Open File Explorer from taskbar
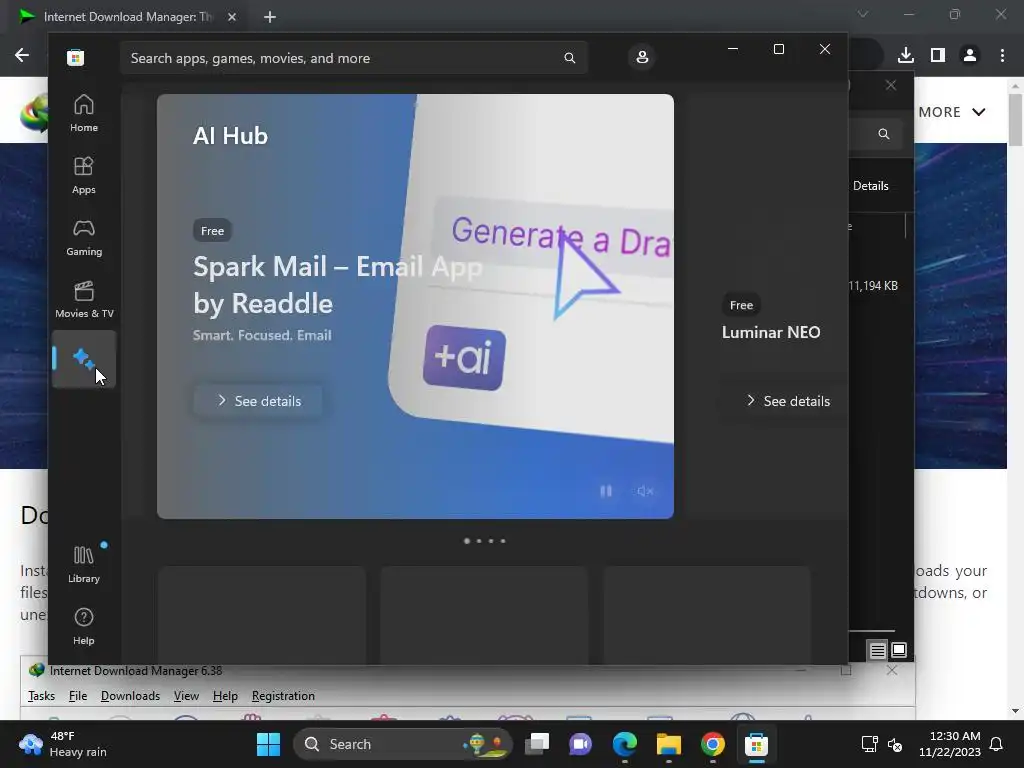1024x768 pixels. [669, 744]
